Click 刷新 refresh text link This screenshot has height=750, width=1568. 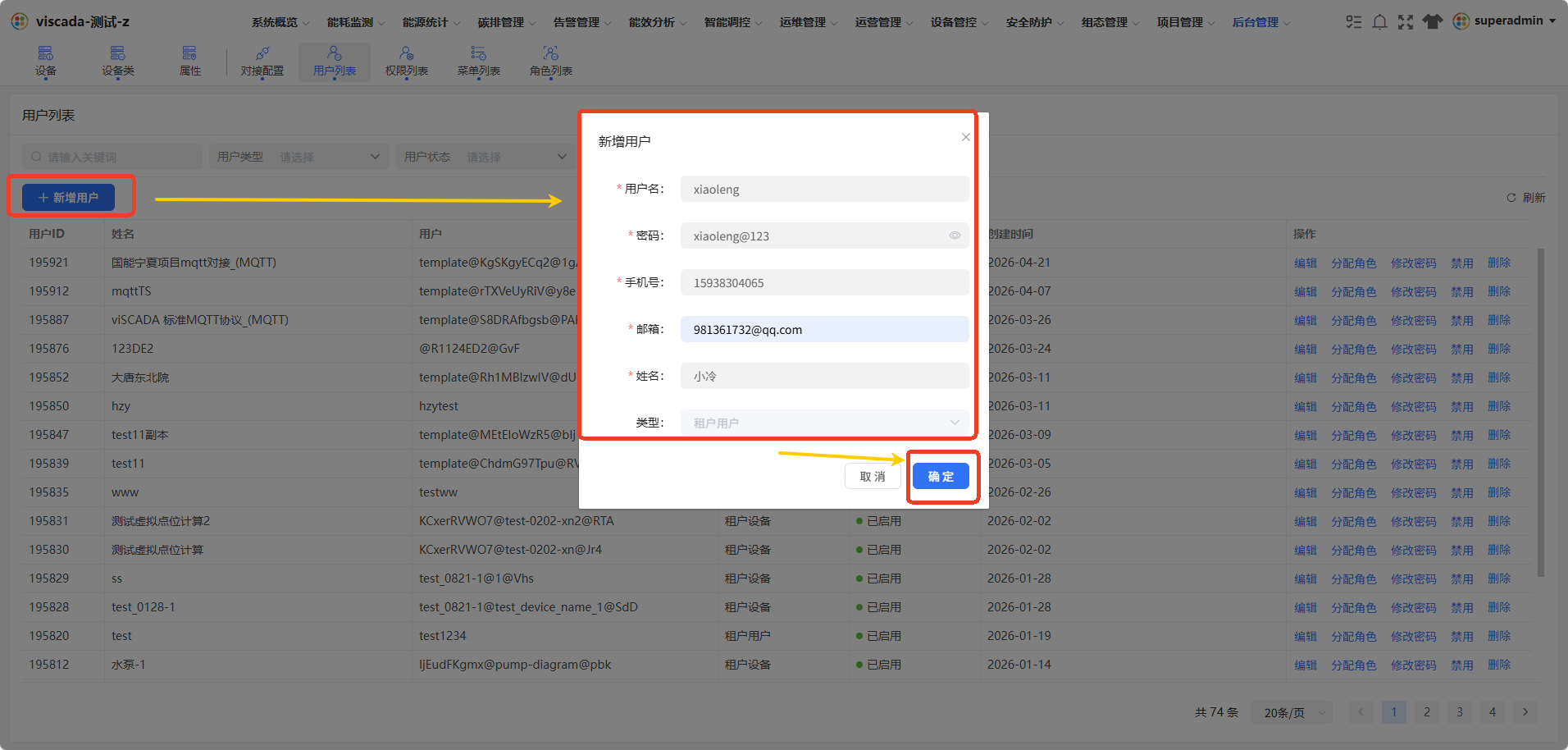tap(1534, 198)
